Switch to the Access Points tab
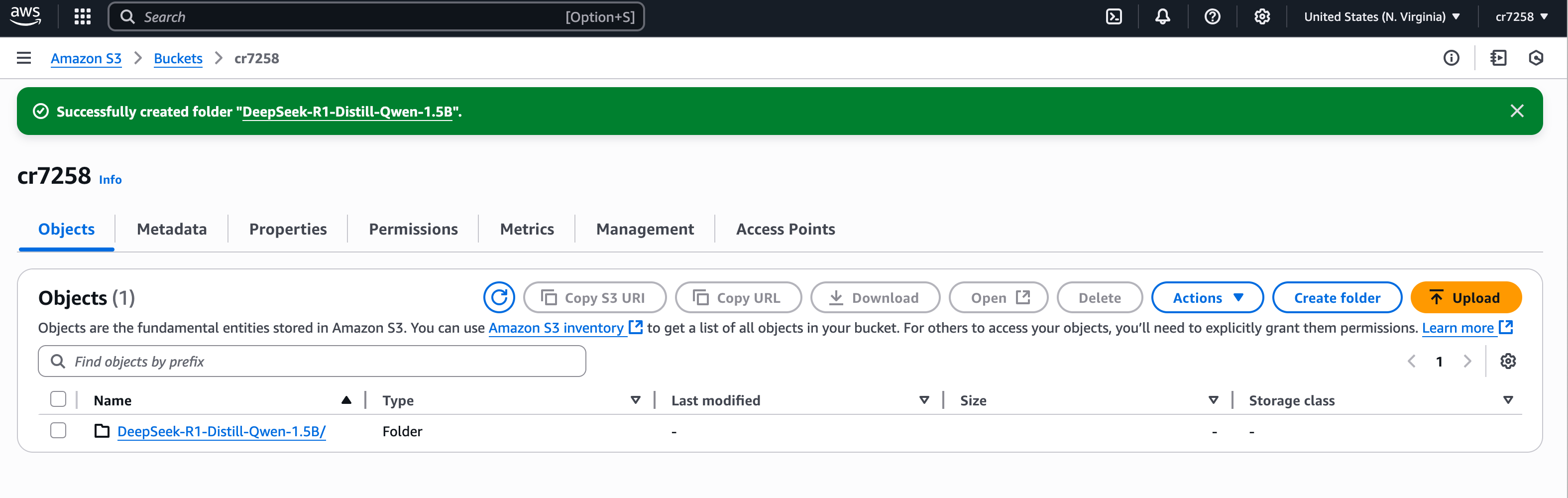 785,229
